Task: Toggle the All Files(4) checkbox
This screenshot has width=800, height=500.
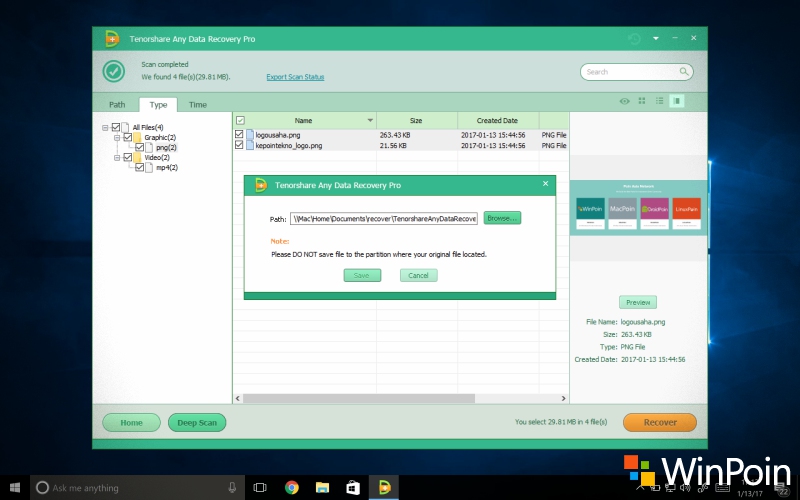Action: pos(116,127)
